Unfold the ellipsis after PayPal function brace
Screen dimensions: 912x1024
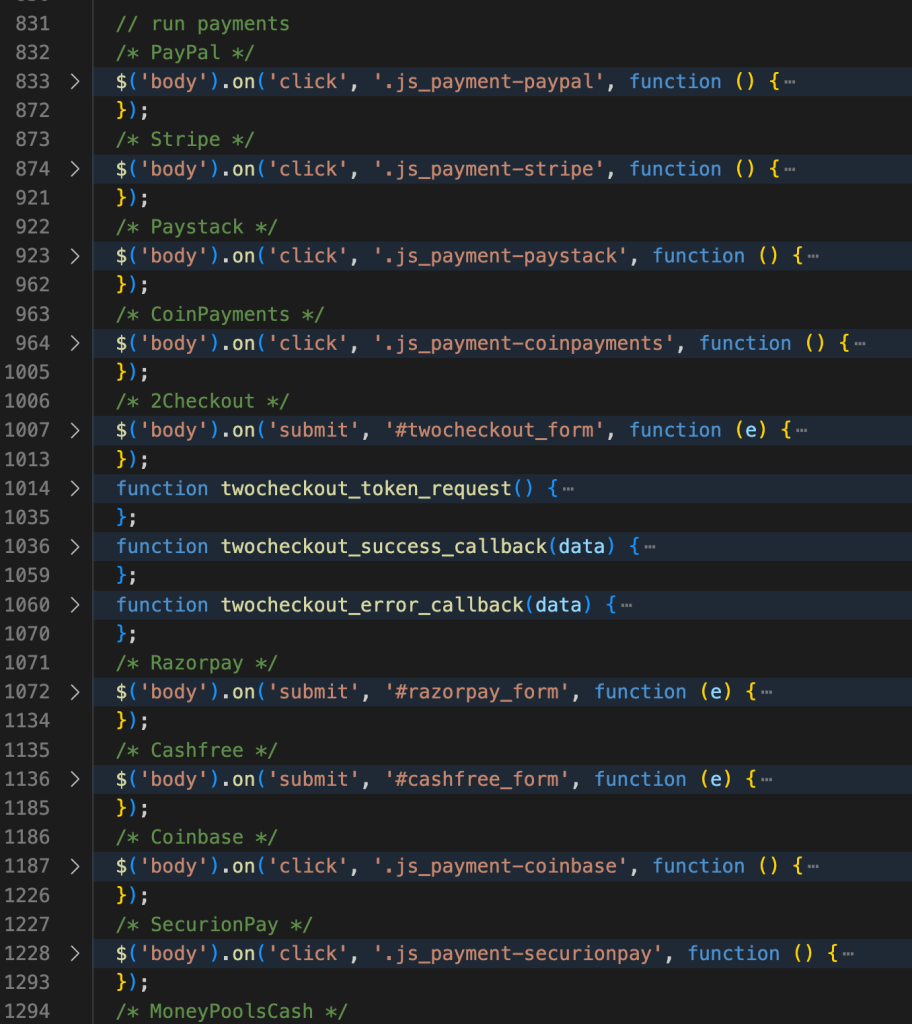pos(790,82)
